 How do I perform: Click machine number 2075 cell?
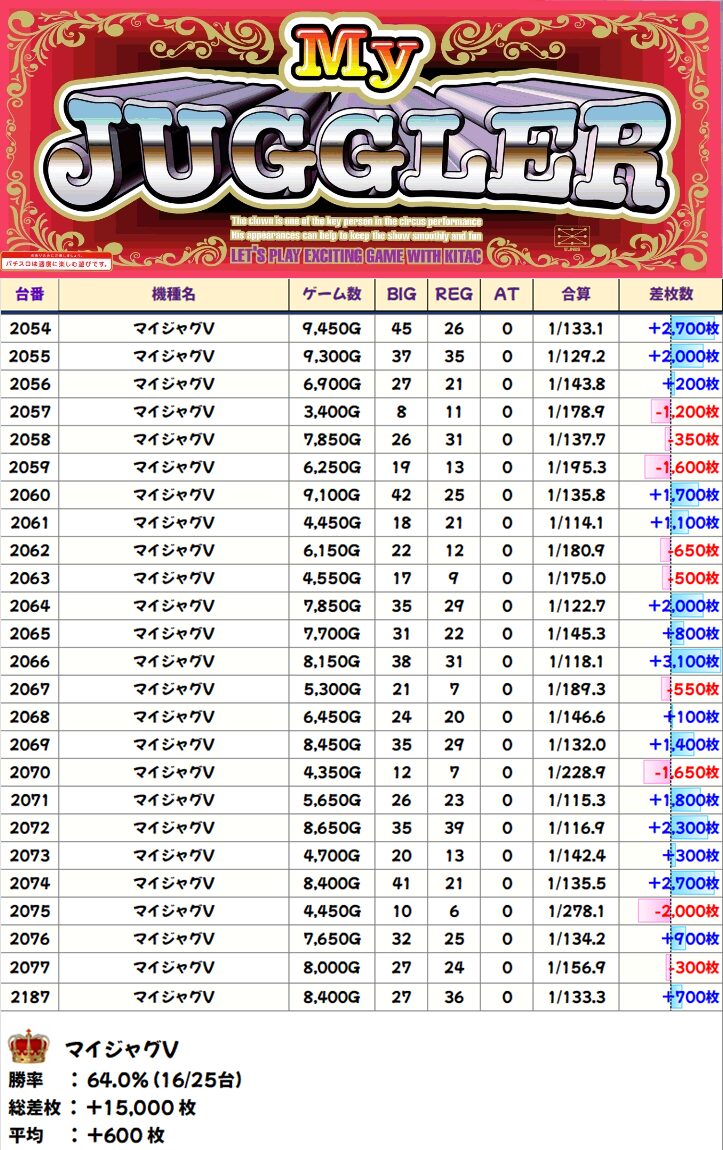click(x=30, y=912)
